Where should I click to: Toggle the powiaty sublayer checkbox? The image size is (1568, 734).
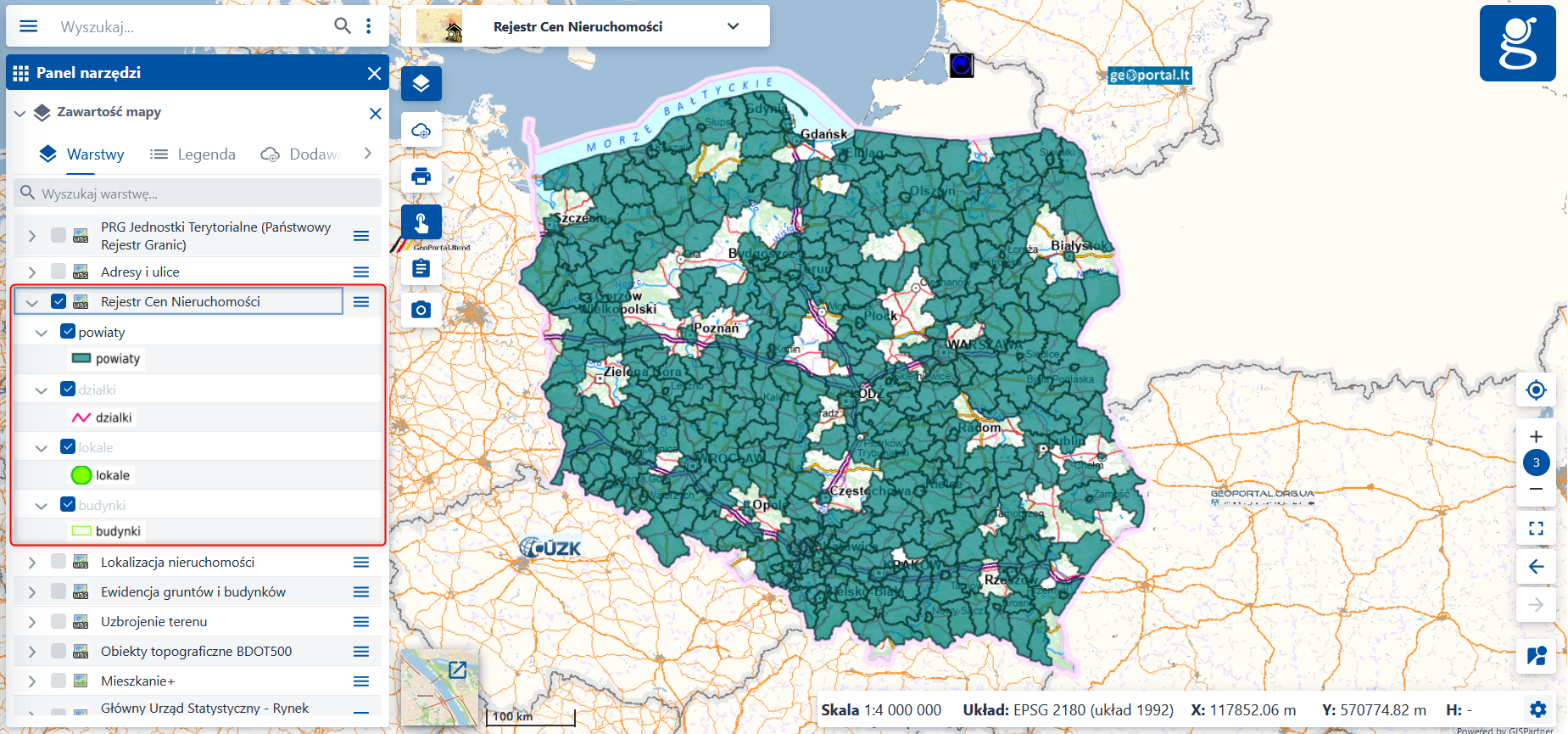[68, 332]
